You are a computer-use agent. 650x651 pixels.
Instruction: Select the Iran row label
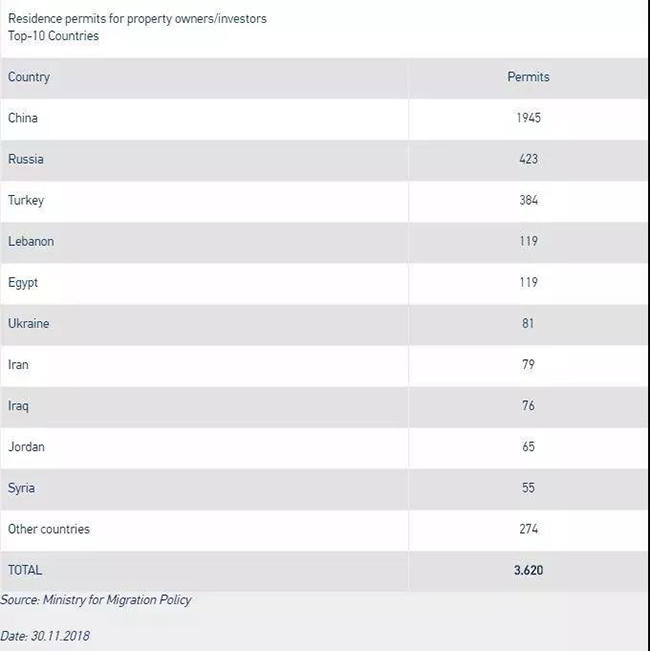(18, 364)
